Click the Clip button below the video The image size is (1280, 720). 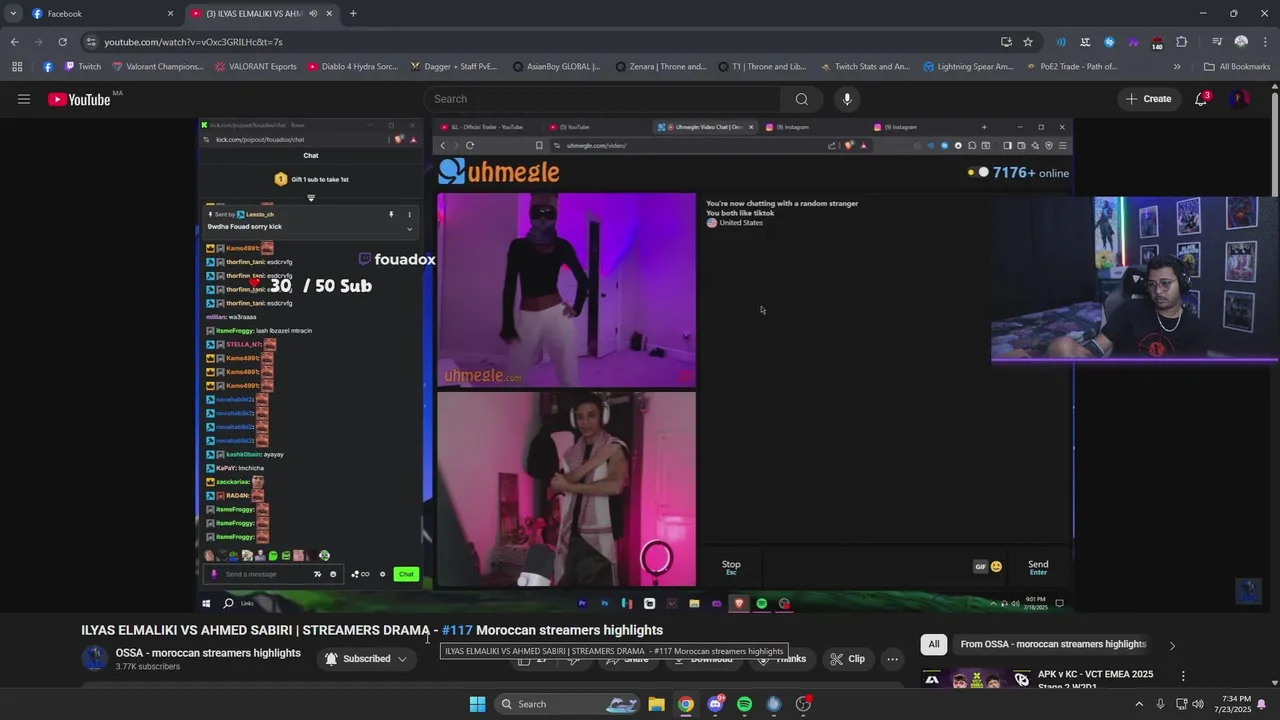[847, 659]
